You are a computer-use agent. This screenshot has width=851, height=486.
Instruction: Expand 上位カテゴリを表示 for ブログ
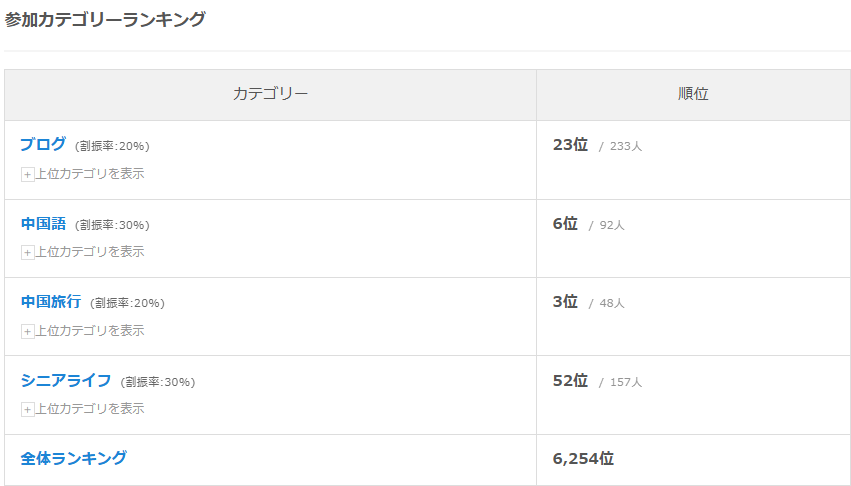pyautogui.click(x=90, y=174)
